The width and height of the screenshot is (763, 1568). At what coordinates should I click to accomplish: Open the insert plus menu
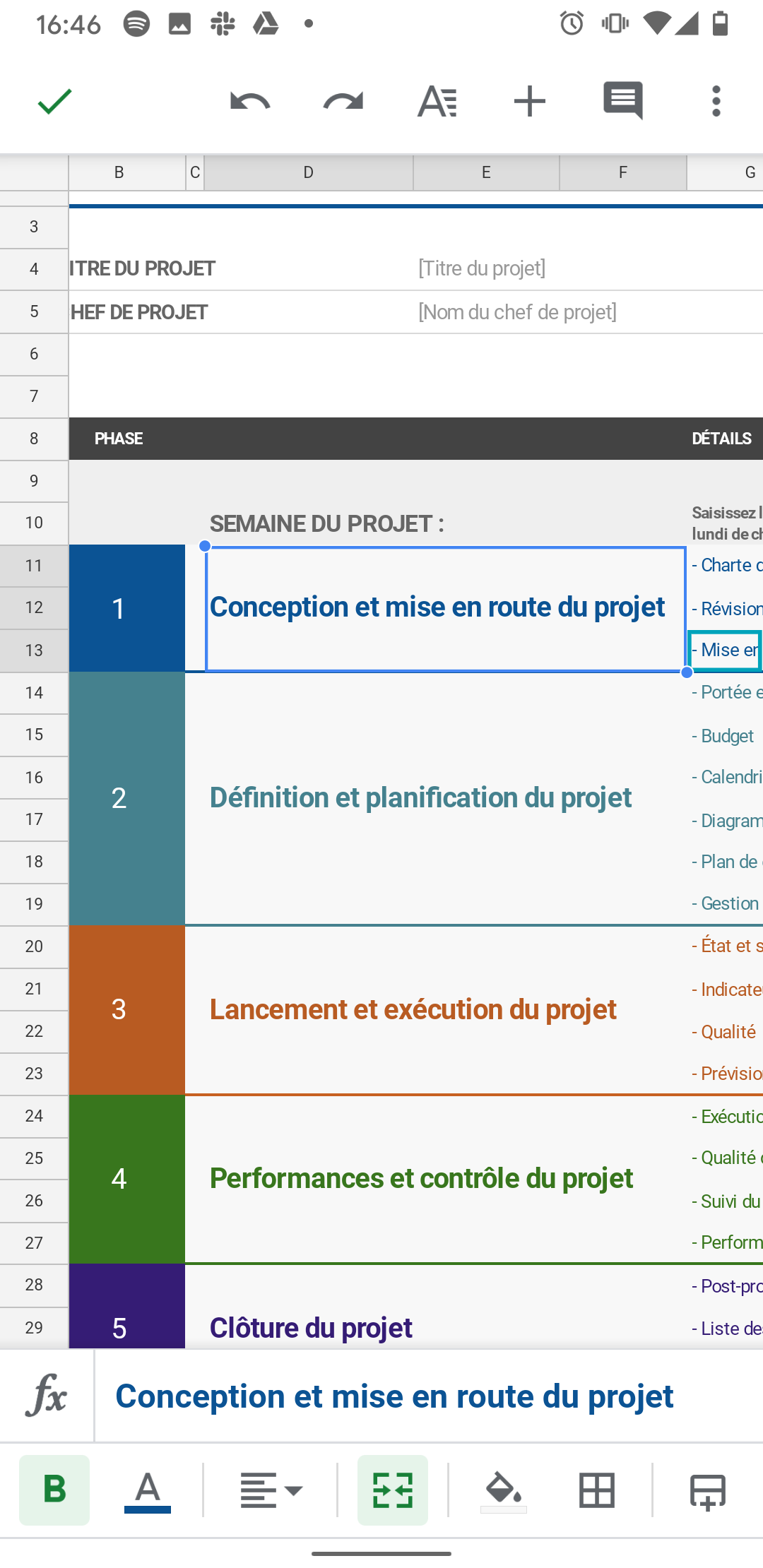point(530,101)
